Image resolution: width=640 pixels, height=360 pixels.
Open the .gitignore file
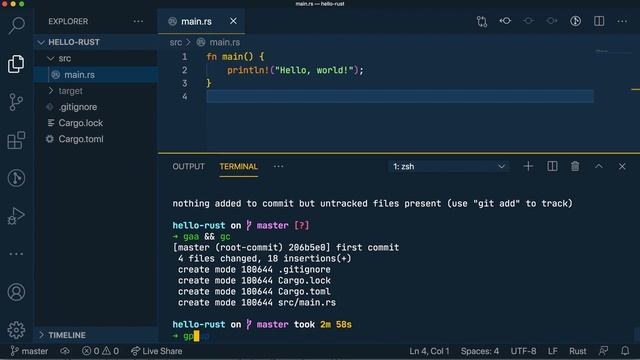tap(96, 107)
